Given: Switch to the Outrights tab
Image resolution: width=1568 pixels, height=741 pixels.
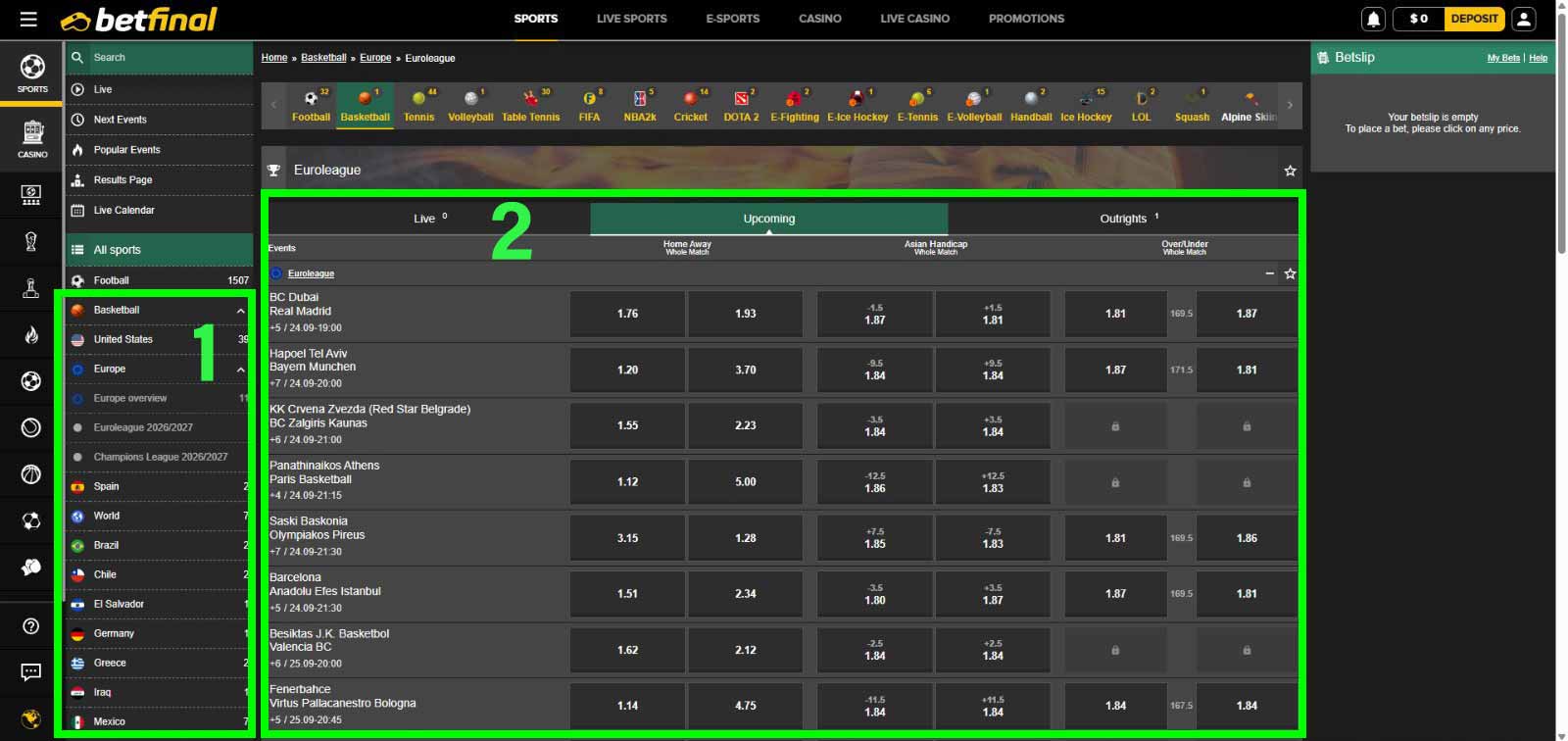Looking at the screenshot, I should point(1123,219).
